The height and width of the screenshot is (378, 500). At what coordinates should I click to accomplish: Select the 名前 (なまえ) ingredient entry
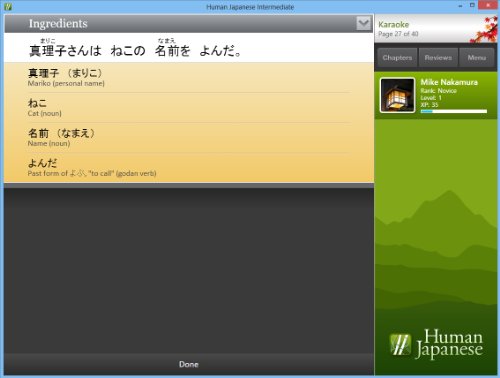(x=189, y=138)
